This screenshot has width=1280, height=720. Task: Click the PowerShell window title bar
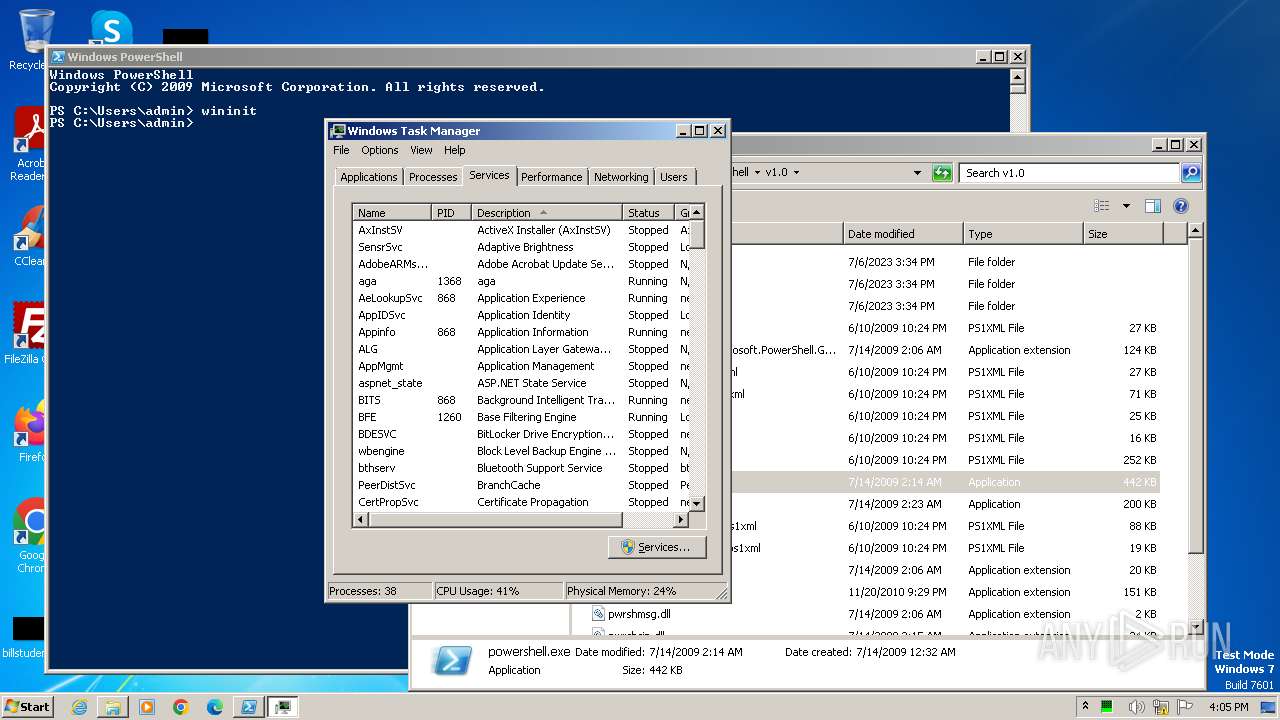tap(510, 57)
